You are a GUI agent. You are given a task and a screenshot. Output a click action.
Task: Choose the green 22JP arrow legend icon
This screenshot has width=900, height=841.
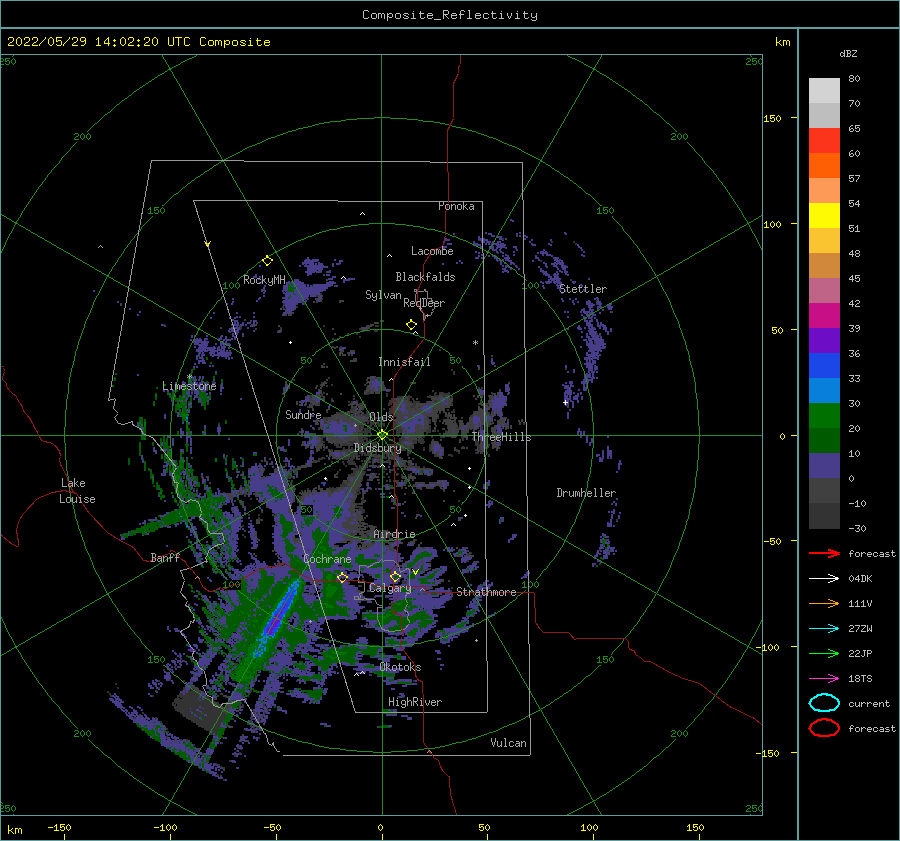click(824, 653)
